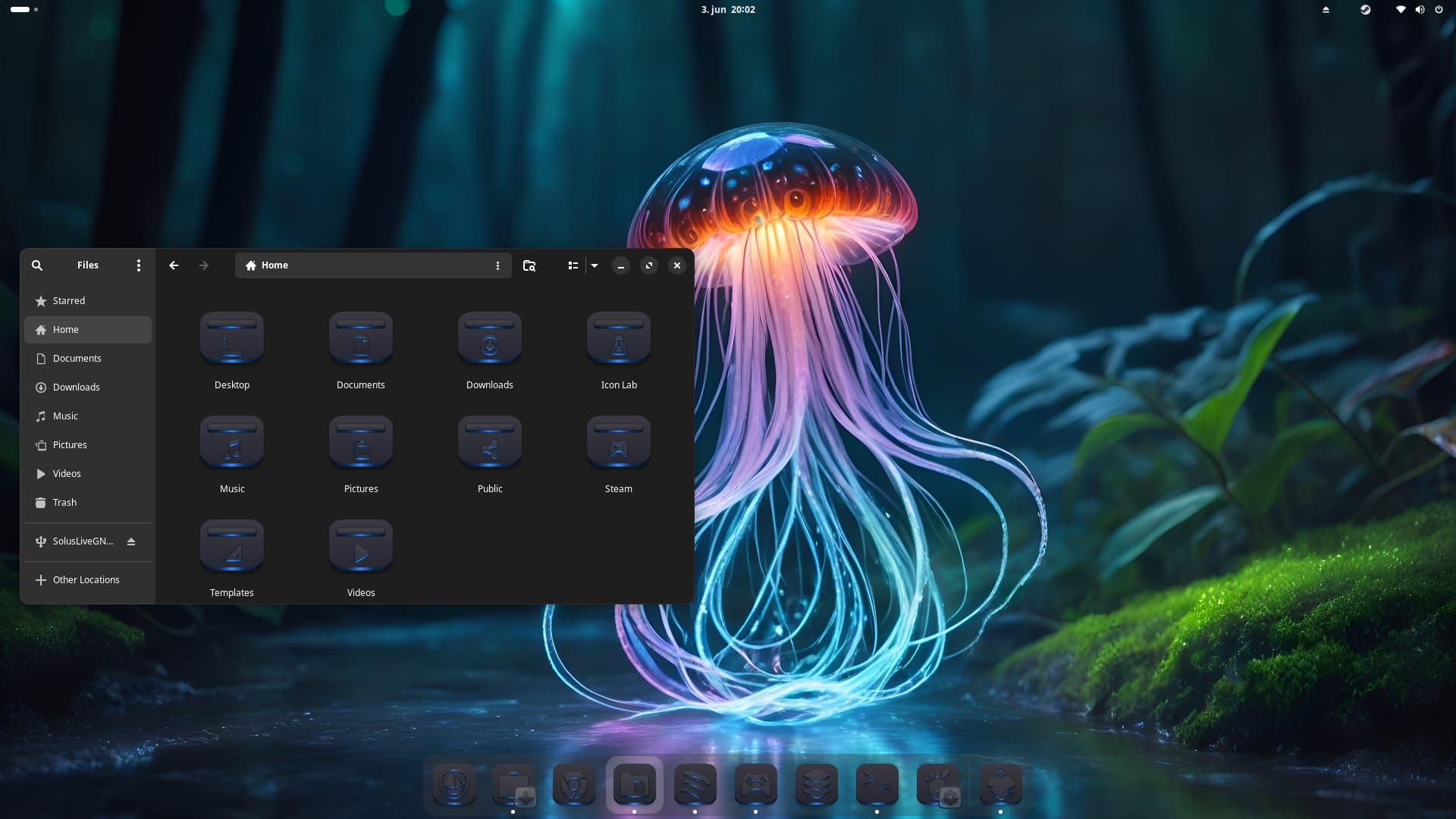Go forward using the right arrow

pos(203,265)
